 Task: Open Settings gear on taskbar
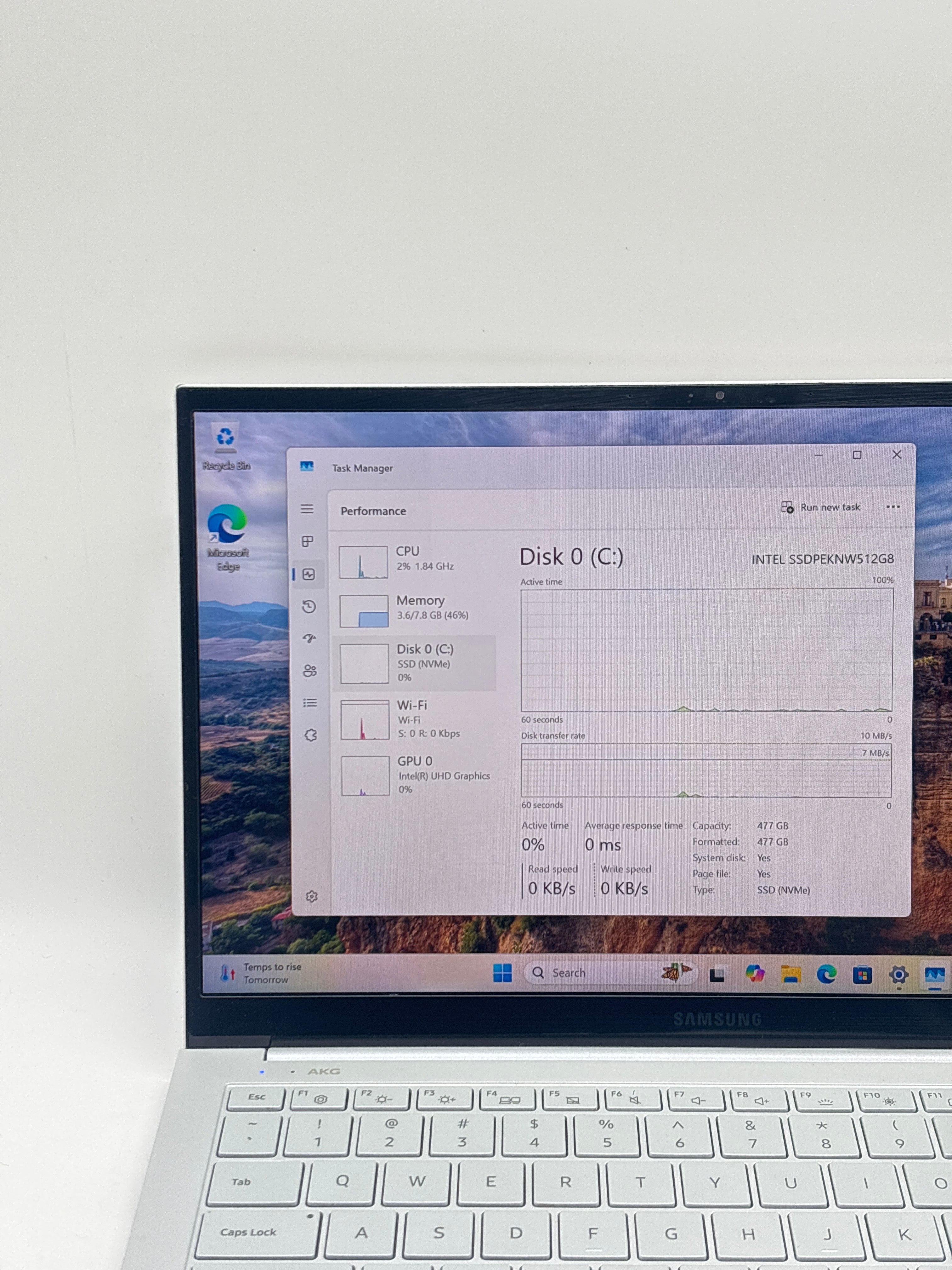point(898,975)
